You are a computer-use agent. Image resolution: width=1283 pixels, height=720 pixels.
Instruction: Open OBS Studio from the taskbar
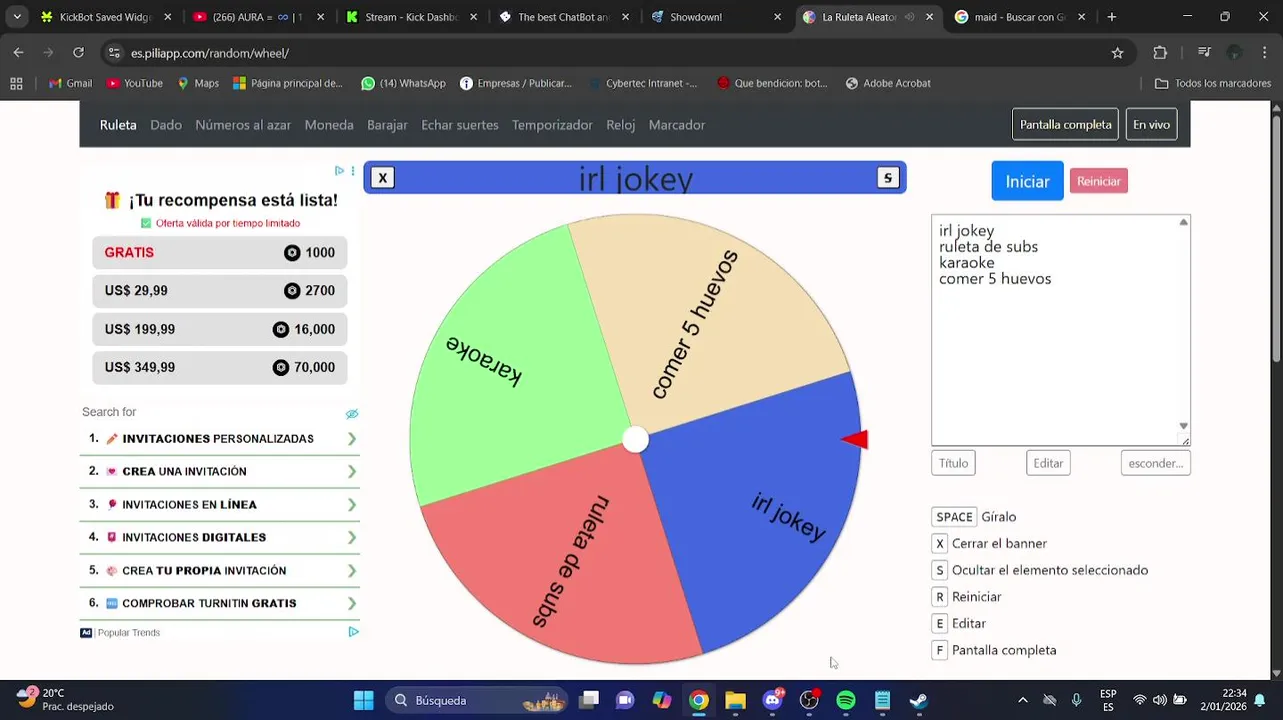(809, 700)
